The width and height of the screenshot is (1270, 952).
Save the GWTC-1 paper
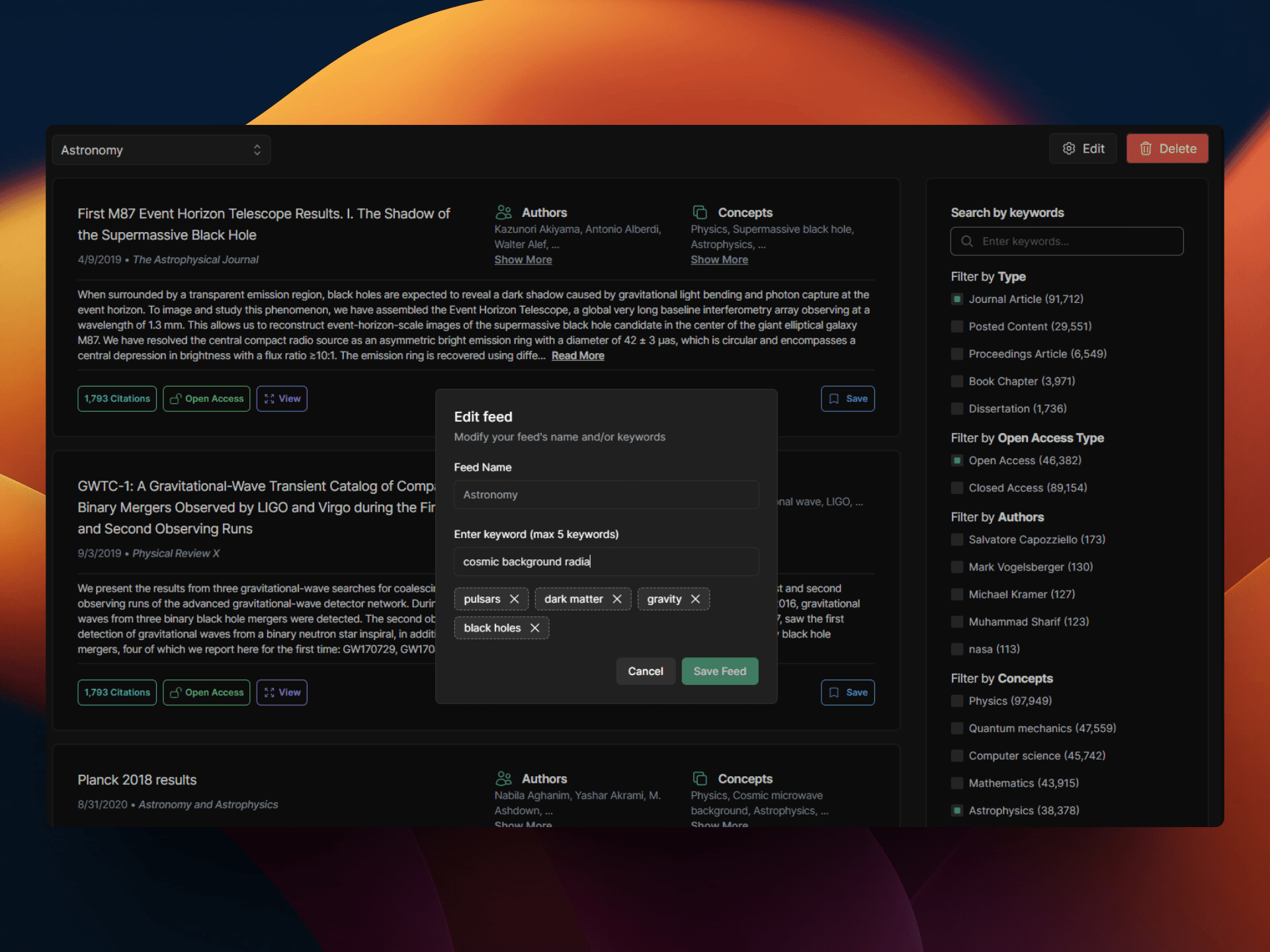point(848,692)
